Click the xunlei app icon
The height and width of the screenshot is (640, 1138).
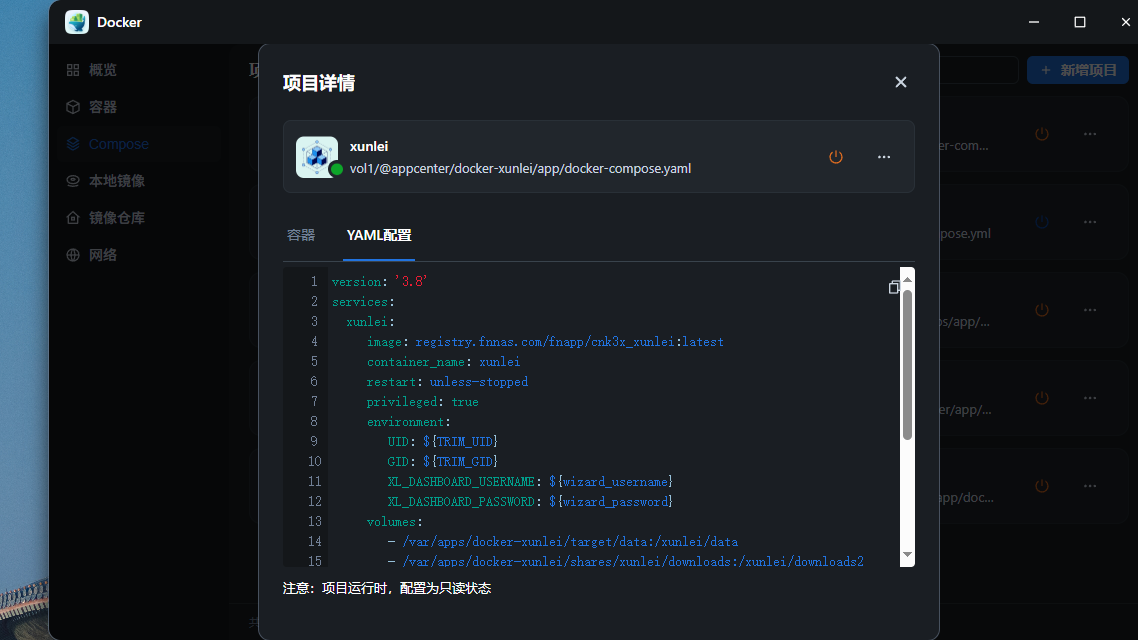point(317,157)
